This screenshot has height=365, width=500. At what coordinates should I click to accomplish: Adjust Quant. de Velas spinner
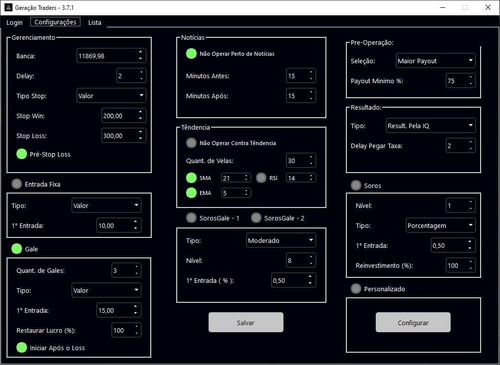(x=311, y=160)
